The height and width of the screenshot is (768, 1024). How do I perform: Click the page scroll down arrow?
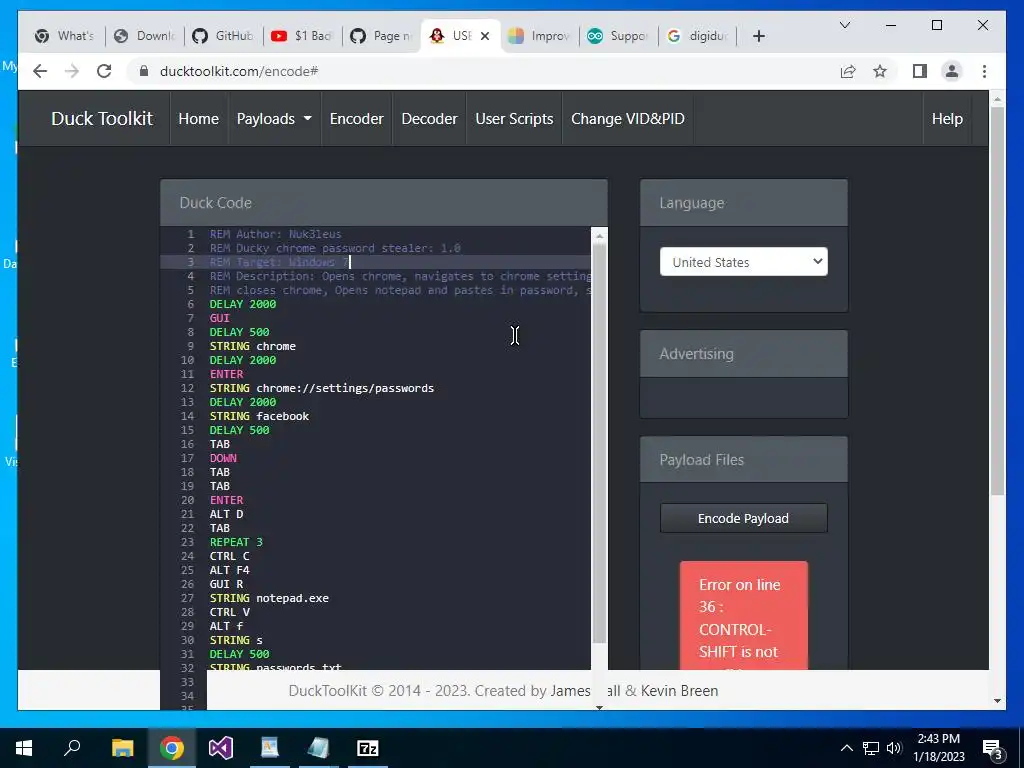pyautogui.click(x=997, y=701)
